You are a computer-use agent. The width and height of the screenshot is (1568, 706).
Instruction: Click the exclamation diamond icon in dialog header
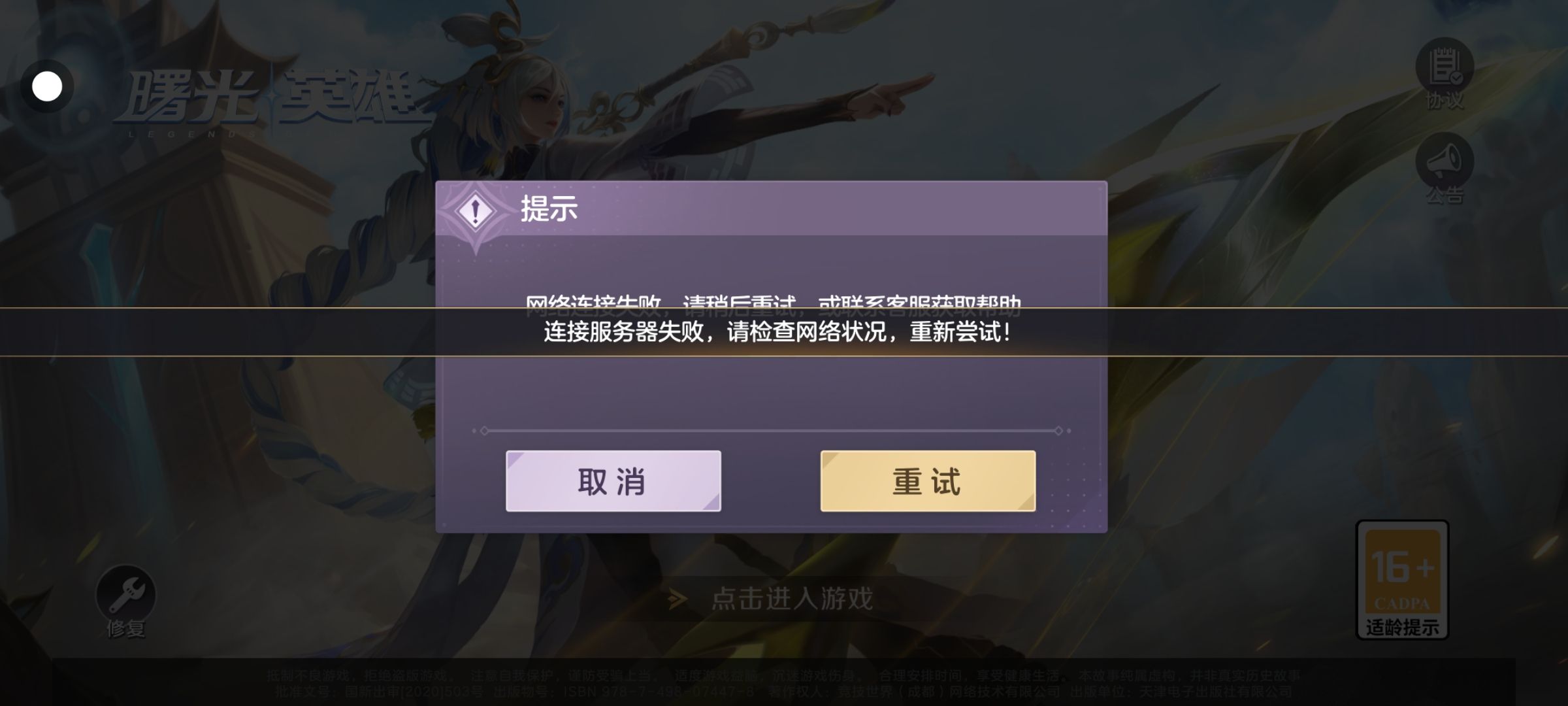click(x=476, y=212)
